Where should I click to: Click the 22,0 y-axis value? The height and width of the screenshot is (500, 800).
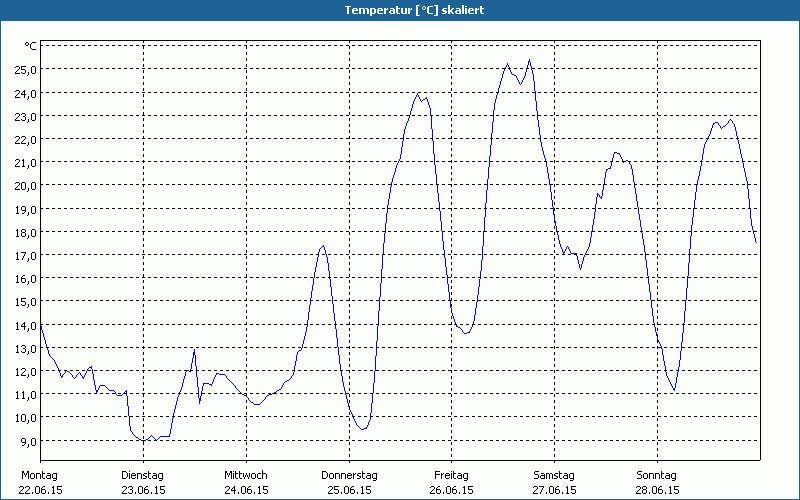[26, 139]
